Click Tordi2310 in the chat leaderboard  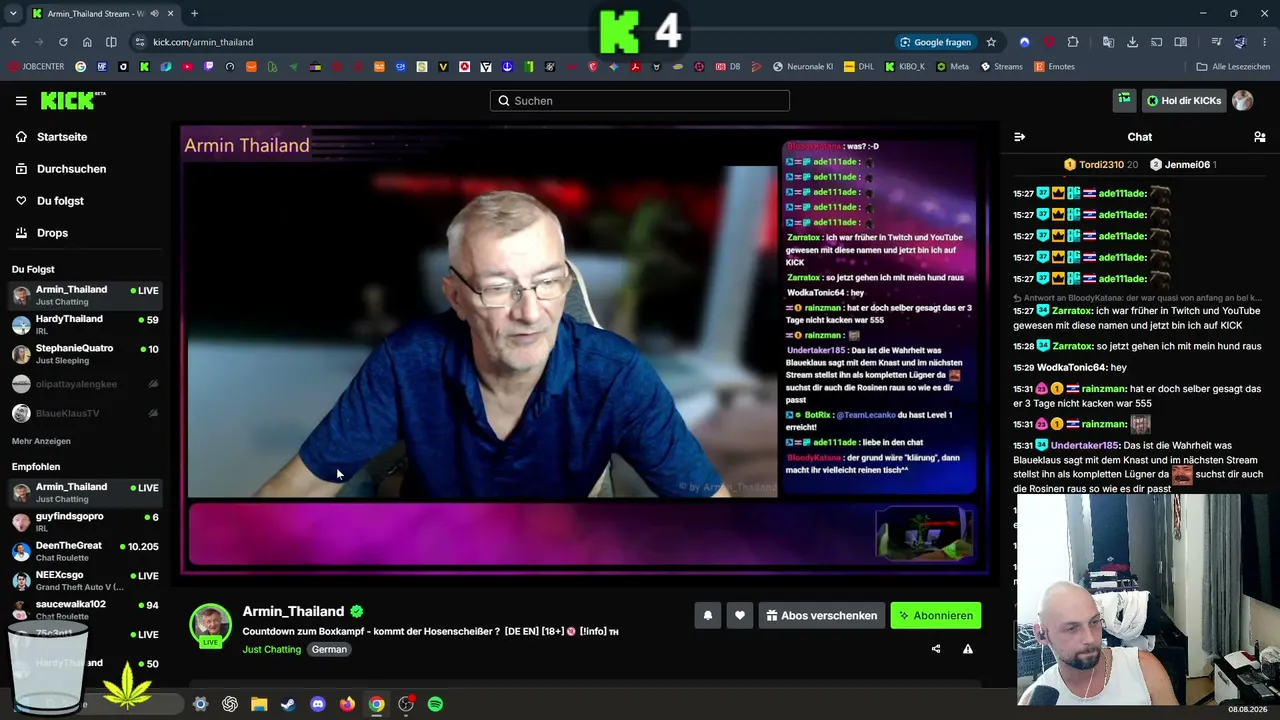pyautogui.click(x=1101, y=165)
